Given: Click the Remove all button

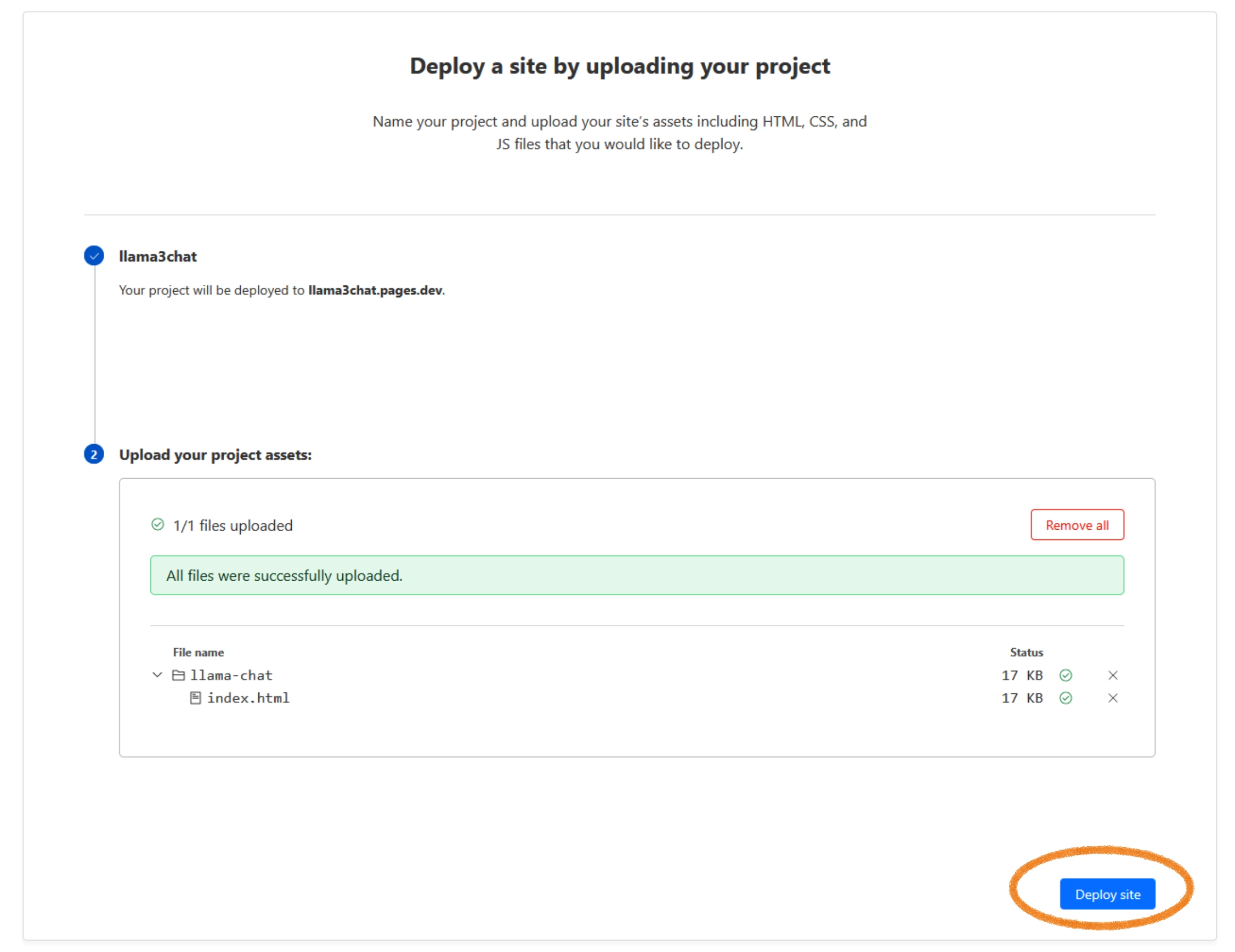Looking at the screenshot, I should pyautogui.click(x=1077, y=525).
